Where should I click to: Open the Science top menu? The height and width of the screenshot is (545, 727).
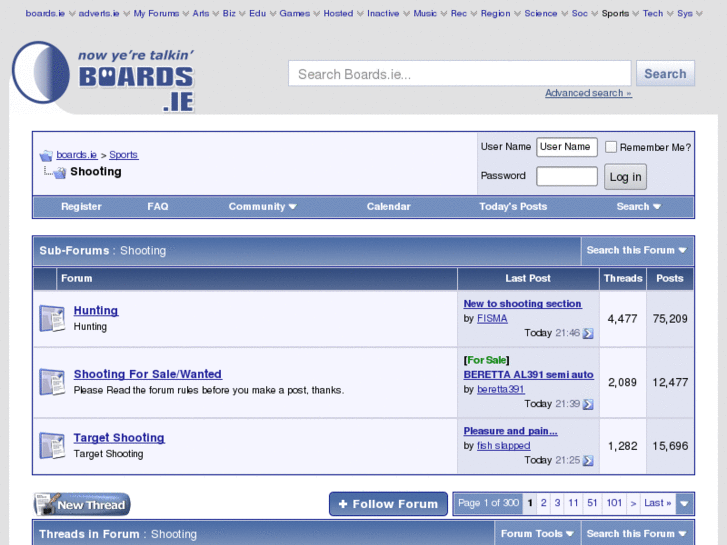pyautogui.click(x=541, y=13)
